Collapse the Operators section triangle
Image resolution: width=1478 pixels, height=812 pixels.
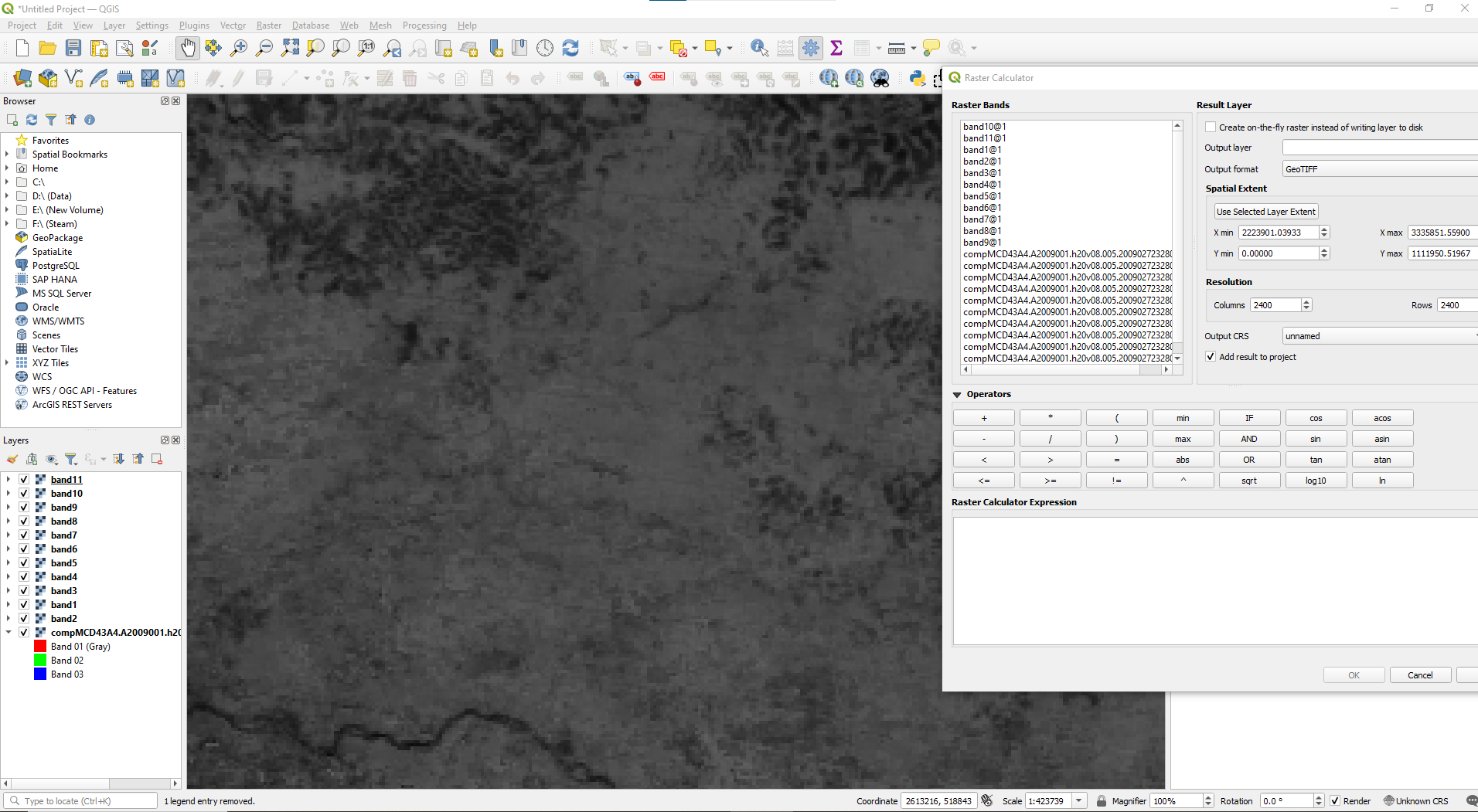[x=957, y=395]
